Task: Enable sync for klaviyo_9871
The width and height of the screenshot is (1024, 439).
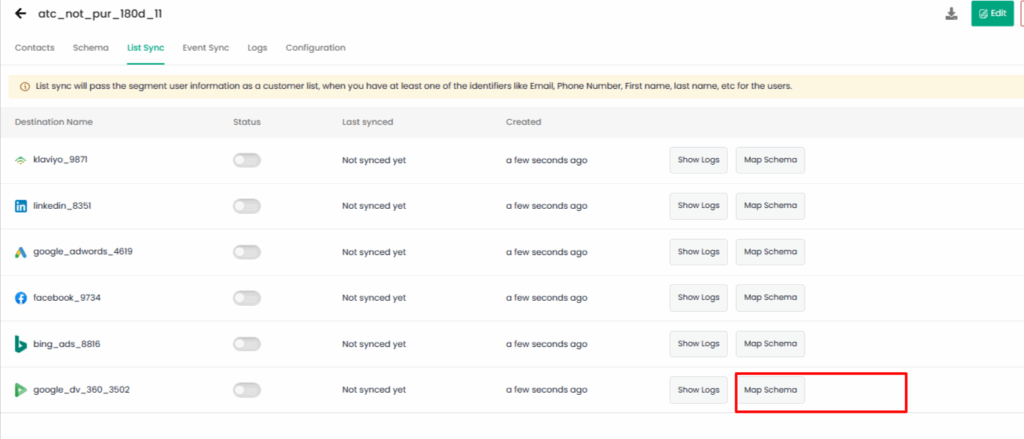Action: (247, 160)
